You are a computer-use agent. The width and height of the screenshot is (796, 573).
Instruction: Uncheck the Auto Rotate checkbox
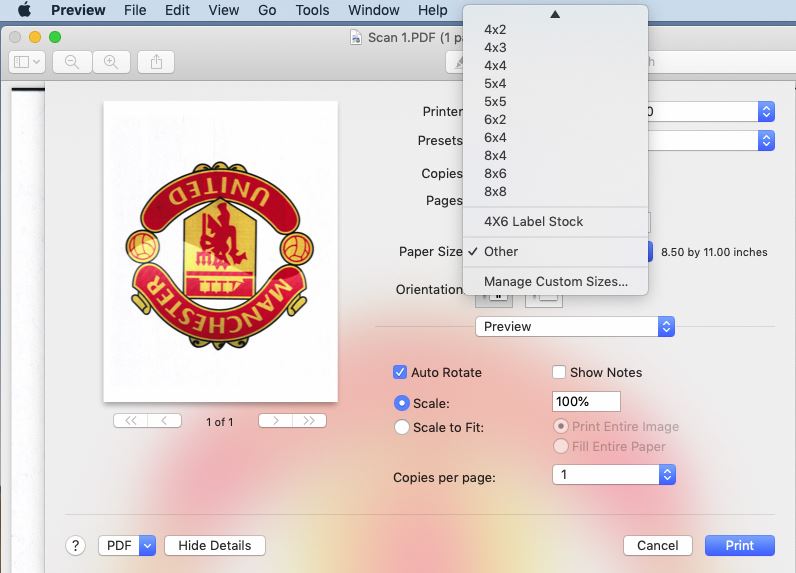tap(400, 372)
